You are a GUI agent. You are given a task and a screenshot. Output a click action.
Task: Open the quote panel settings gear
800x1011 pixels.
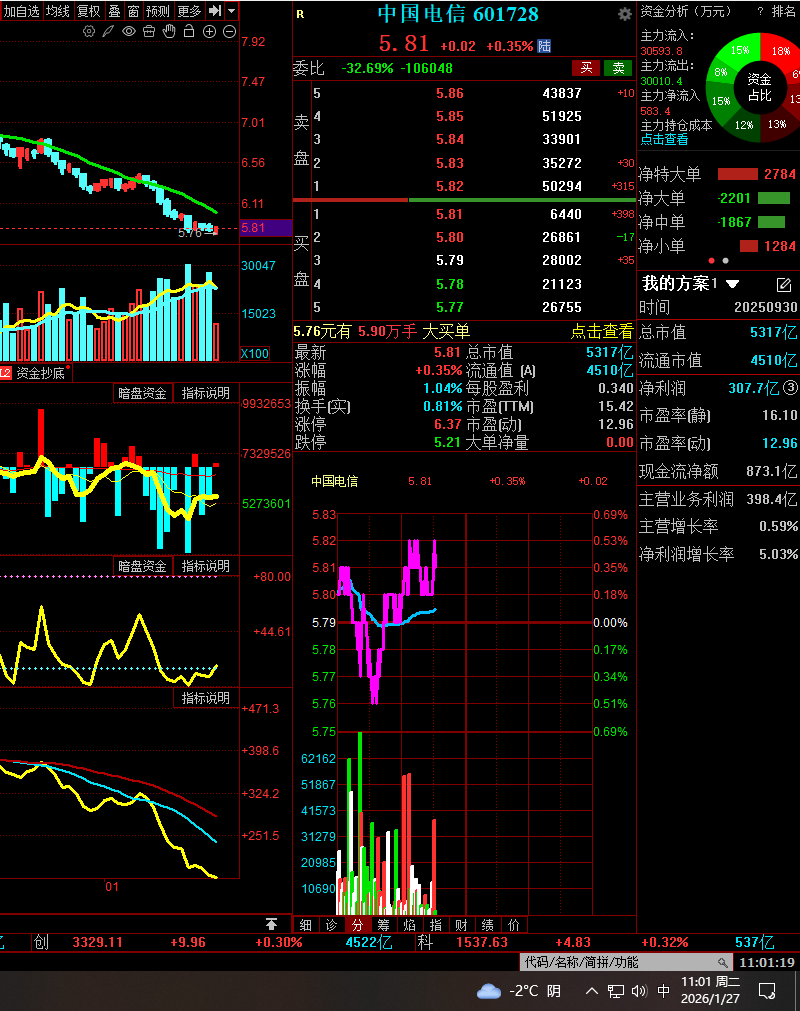(x=625, y=14)
